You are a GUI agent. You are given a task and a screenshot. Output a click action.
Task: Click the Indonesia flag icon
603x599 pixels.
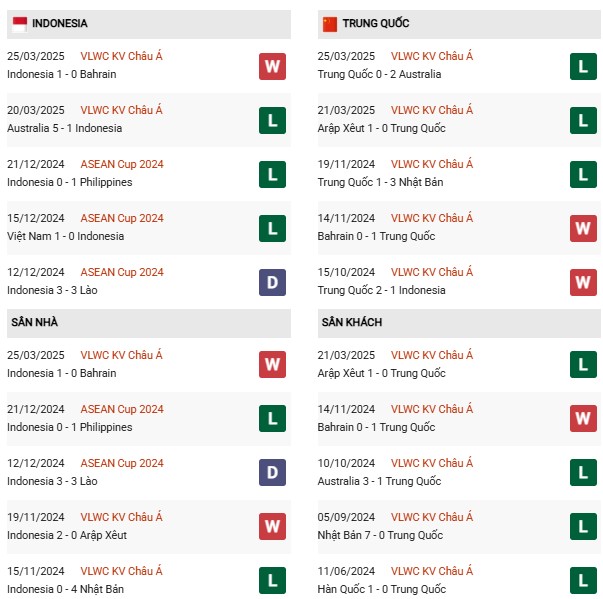click(19, 23)
